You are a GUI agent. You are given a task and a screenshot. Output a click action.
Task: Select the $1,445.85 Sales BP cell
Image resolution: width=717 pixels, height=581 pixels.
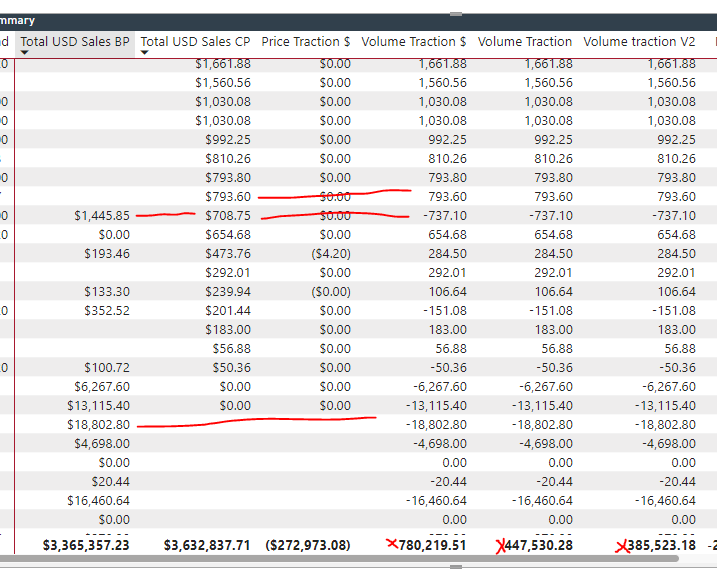[102, 215]
